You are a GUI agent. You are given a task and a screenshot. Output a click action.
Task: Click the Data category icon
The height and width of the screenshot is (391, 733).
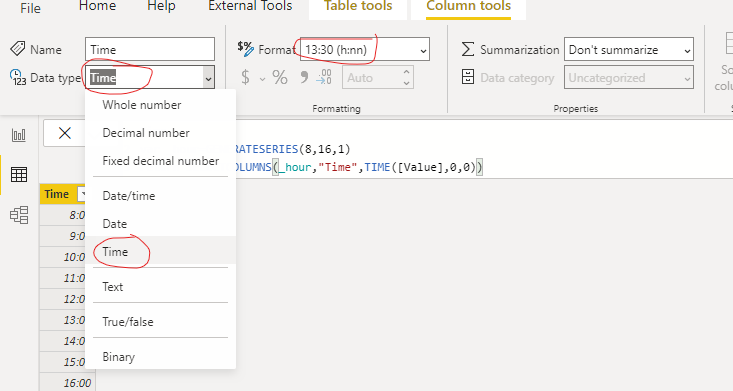click(468, 77)
